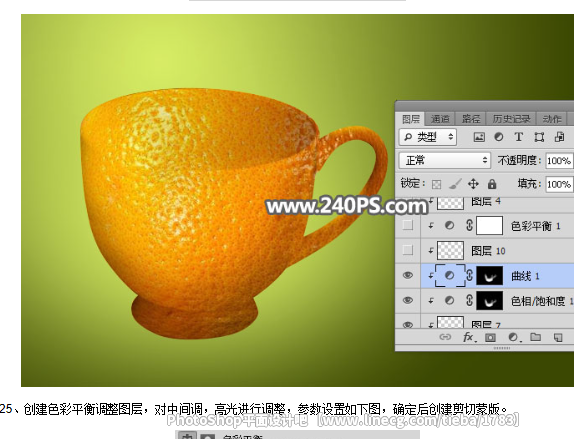Image resolution: width=575 pixels, height=439 pixels.
Task: Select the 图层 4 thumbnail
Action: [x=451, y=203]
